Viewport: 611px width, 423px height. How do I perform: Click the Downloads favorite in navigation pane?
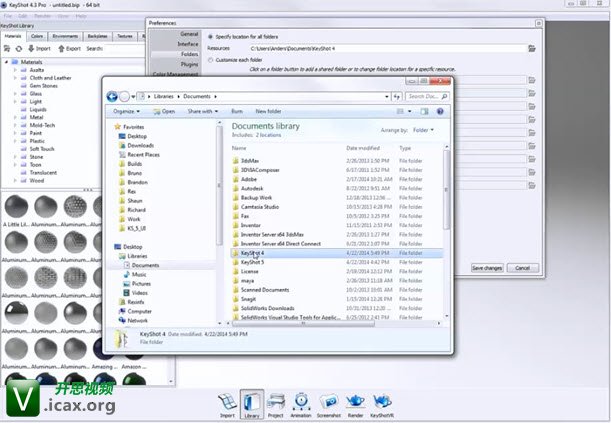tap(140, 146)
